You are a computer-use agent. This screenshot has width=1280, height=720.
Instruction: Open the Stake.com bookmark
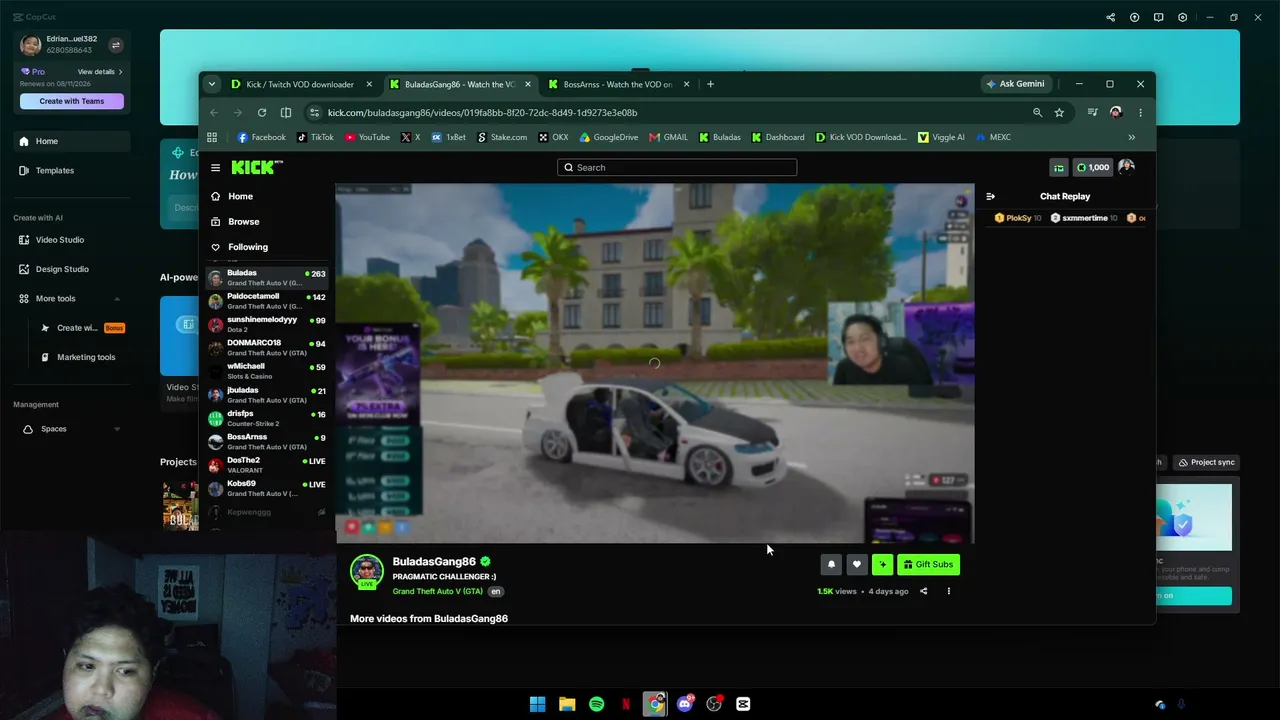pyautogui.click(x=502, y=137)
